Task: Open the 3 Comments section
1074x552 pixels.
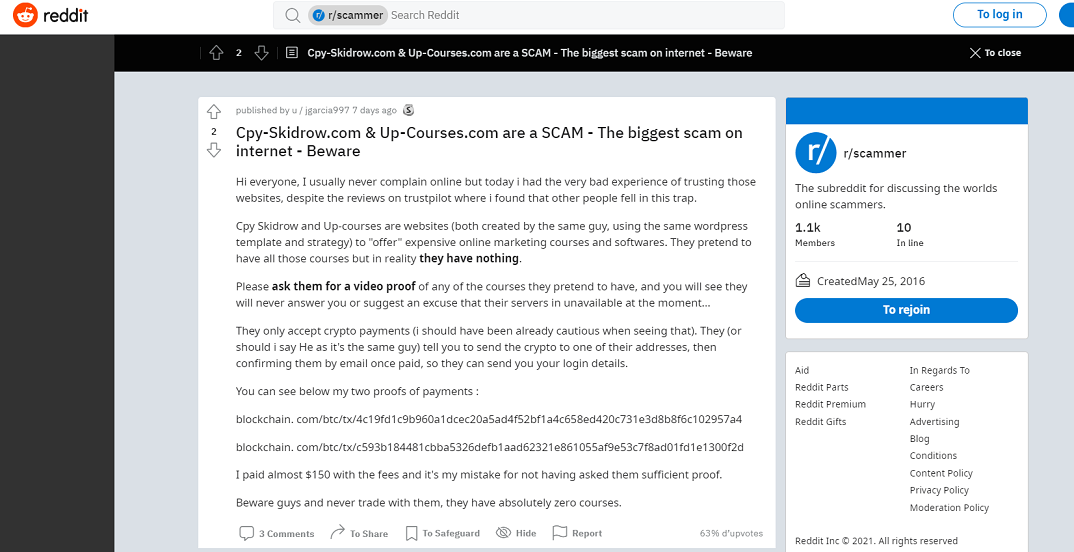Action: [277, 534]
